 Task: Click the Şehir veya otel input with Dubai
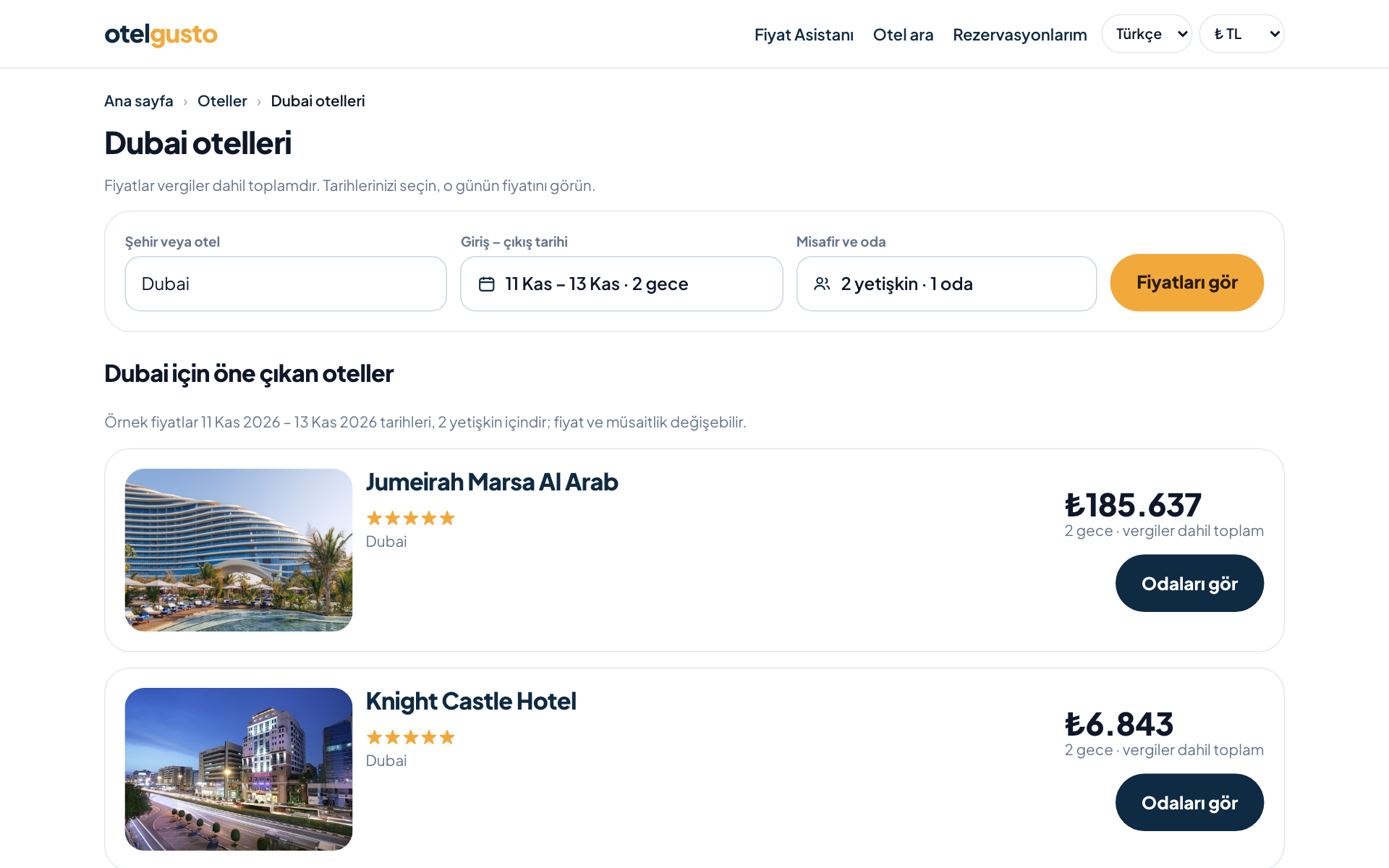(x=286, y=284)
